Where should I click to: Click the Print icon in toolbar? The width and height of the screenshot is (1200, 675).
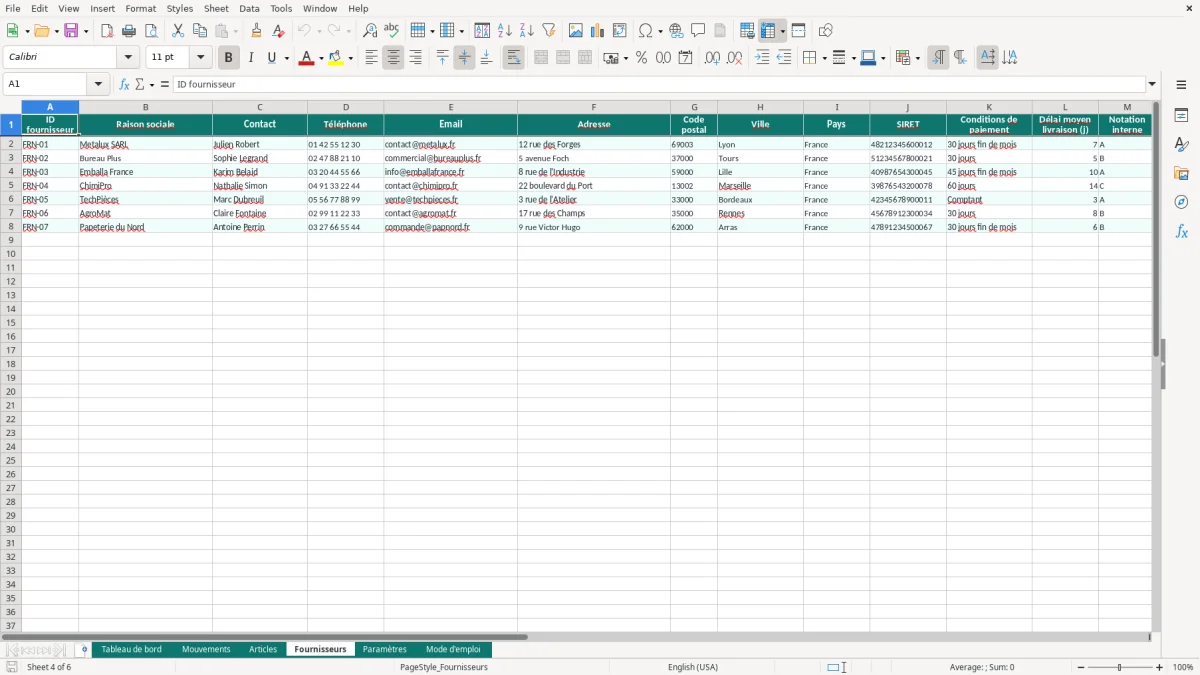129,31
